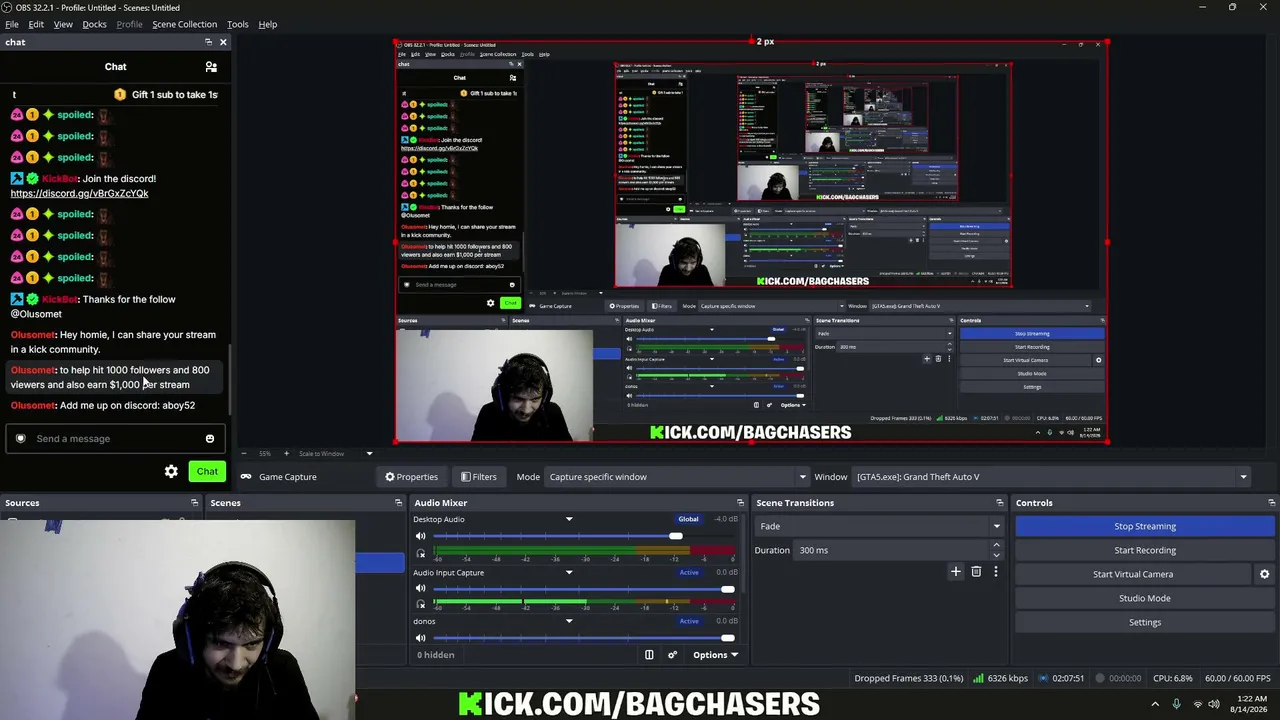Open the Audio Mixer Options dropdown

[715, 655]
